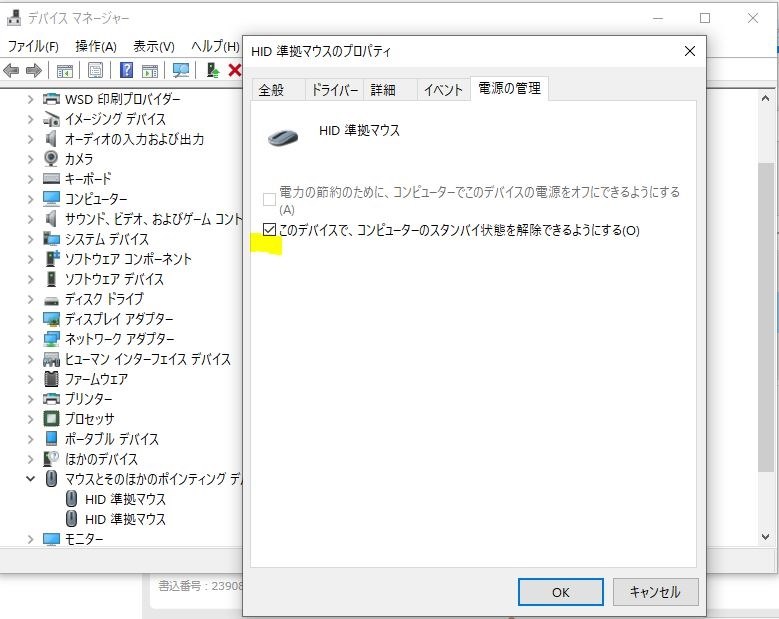Select the second HID 準拠マウス tree item

[x=125, y=519]
